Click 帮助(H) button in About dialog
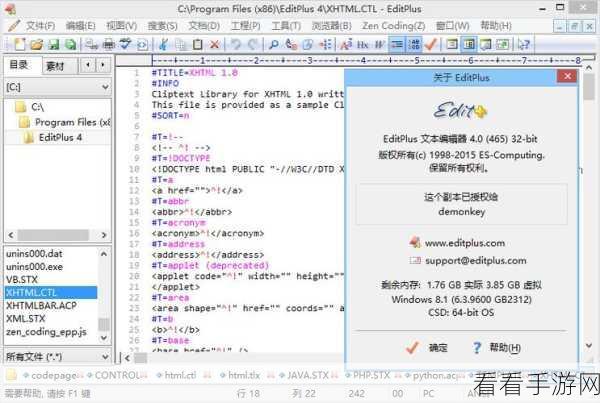 click(x=497, y=348)
